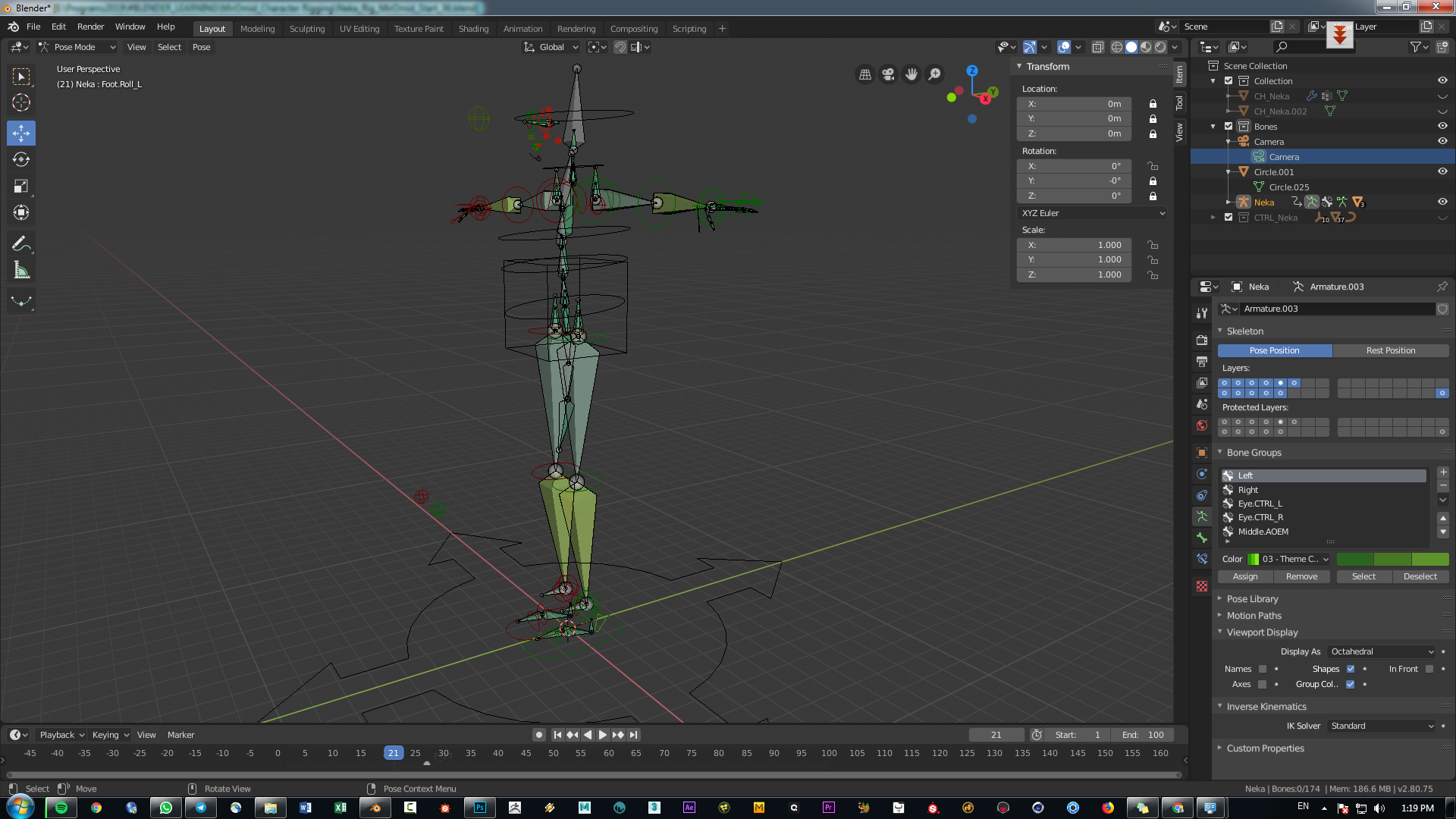Open the Display As dropdown showing Octahedral

point(1380,651)
